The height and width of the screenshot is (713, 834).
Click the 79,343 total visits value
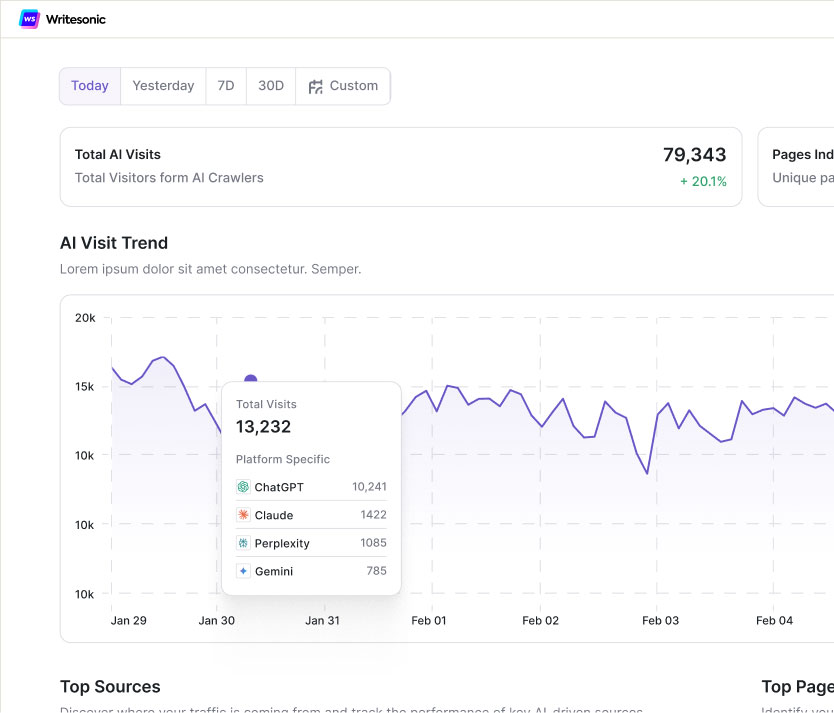(x=694, y=155)
